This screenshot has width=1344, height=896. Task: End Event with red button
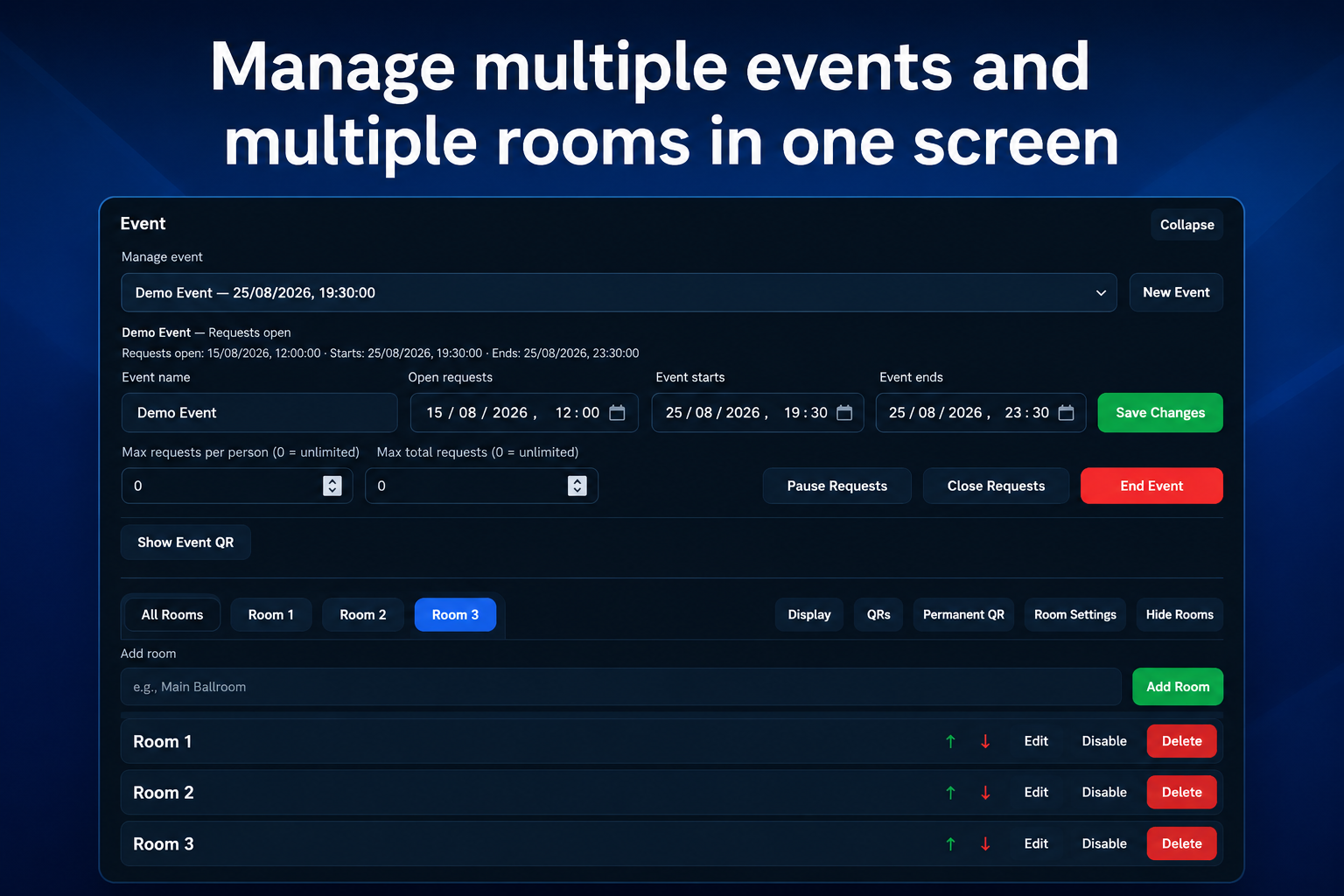pyautogui.click(x=1151, y=486)
